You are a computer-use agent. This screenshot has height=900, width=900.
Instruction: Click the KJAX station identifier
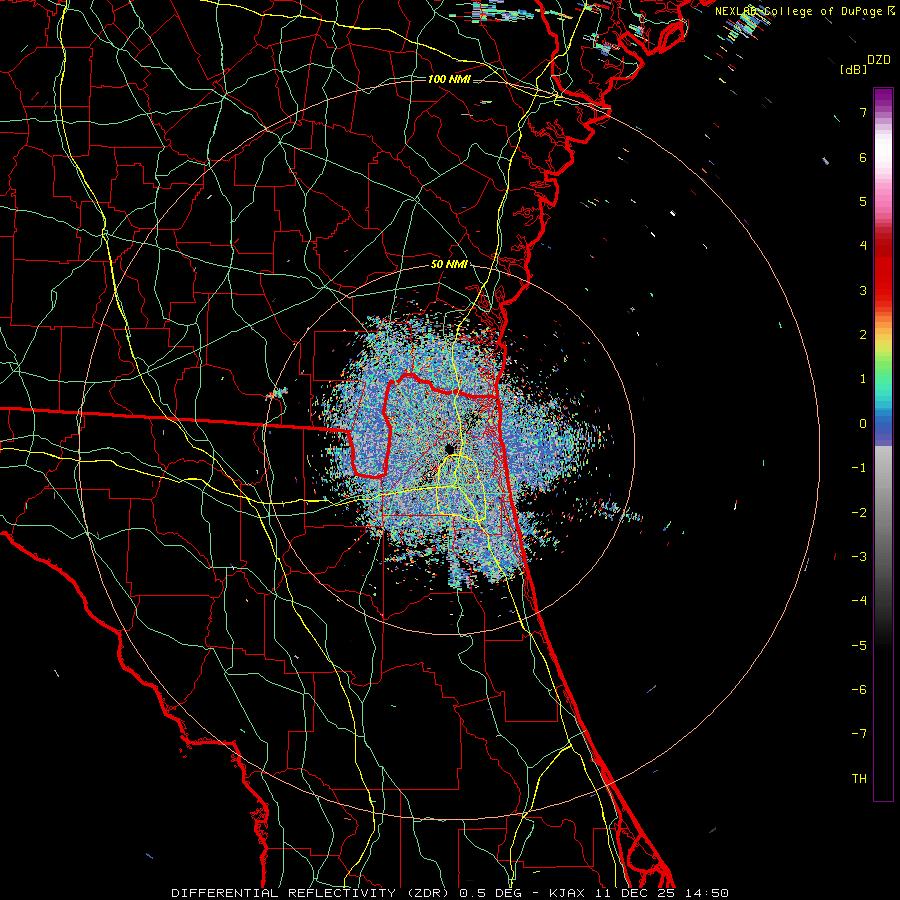(567, 893)
